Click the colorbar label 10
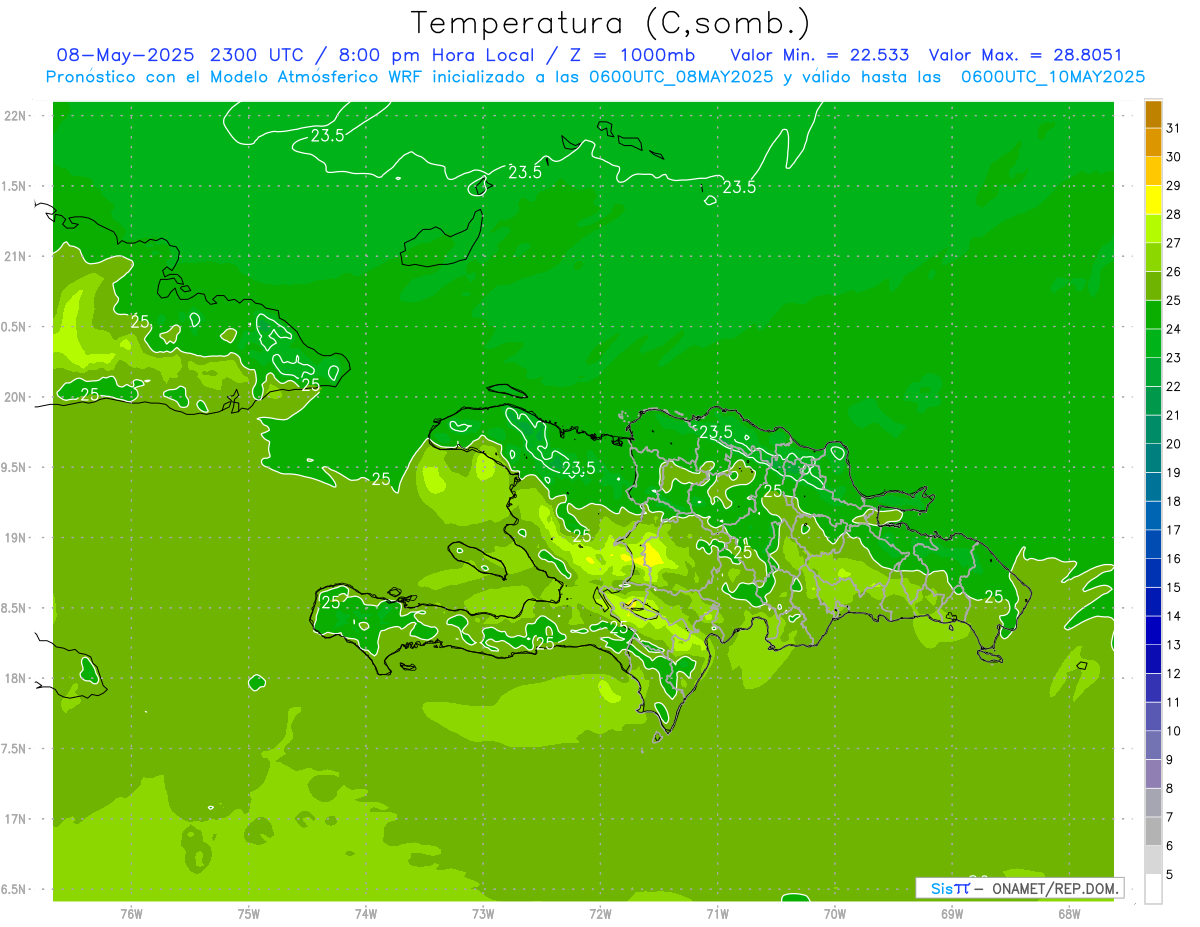The width and height of the screenshot is (1200, 927). click(x=1173, y=731)
